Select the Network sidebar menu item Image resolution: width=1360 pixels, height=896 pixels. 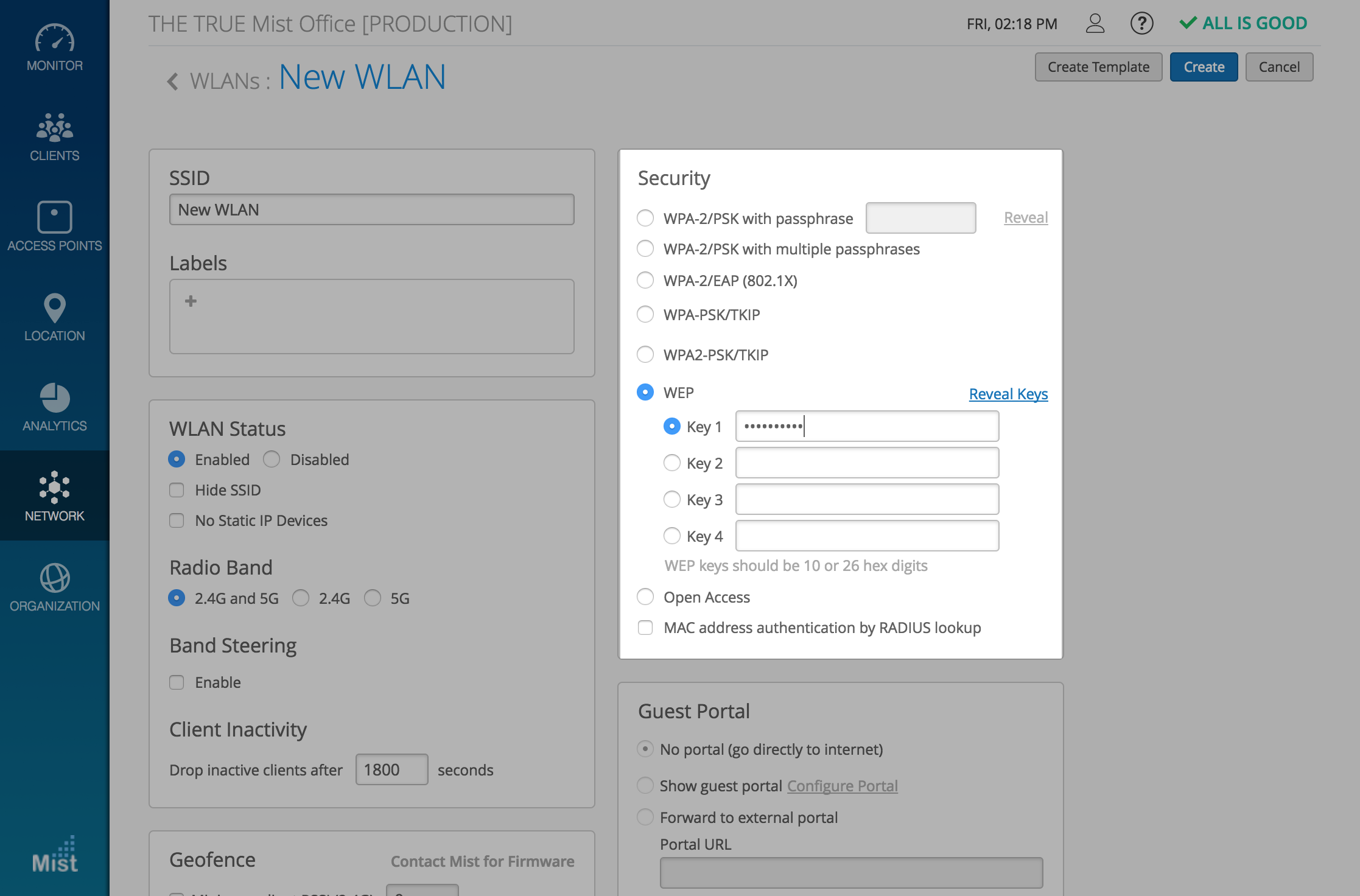pos(55,495)
